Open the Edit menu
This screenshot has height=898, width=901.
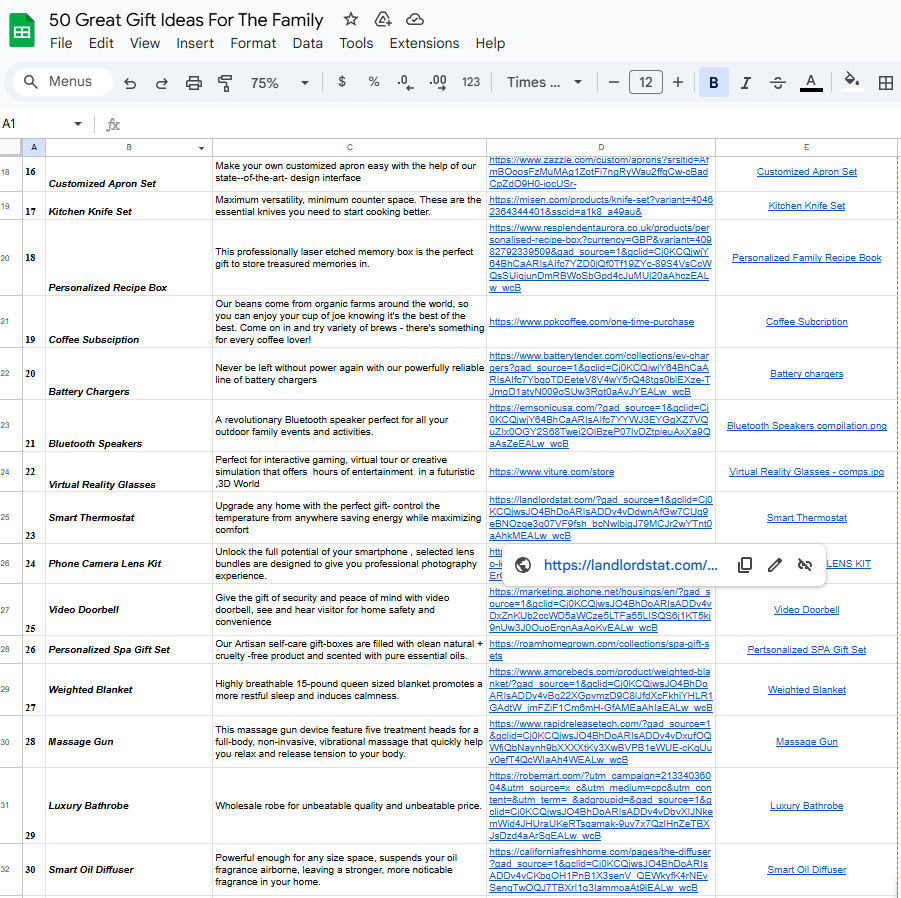(x=101, y=43)
